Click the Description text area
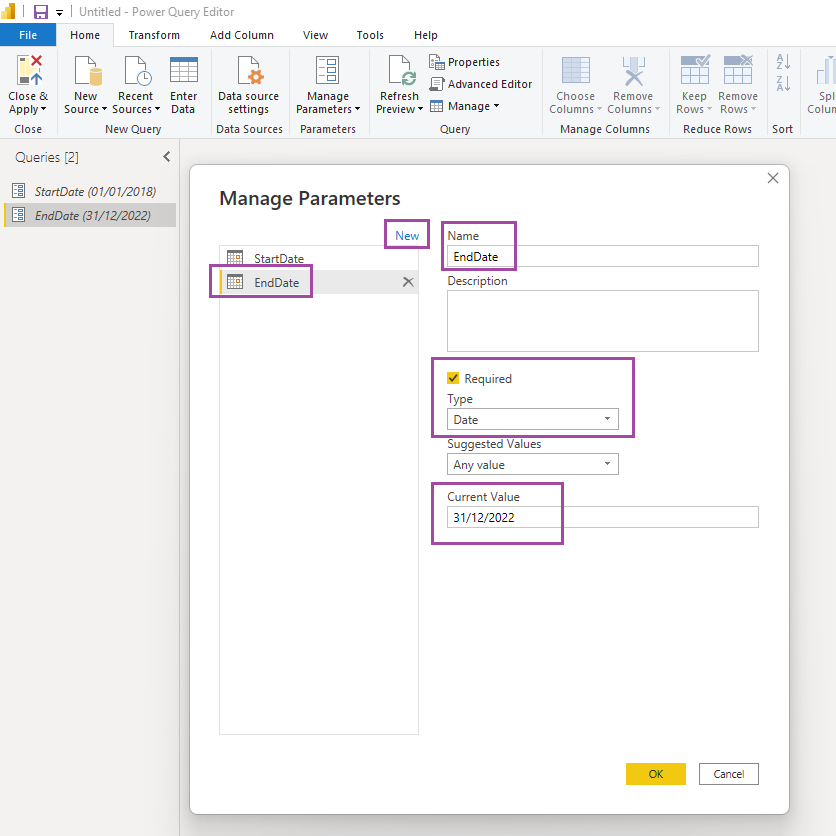This screenshot has width=836, height=836. pyautogui.click(x=602, y=320)
